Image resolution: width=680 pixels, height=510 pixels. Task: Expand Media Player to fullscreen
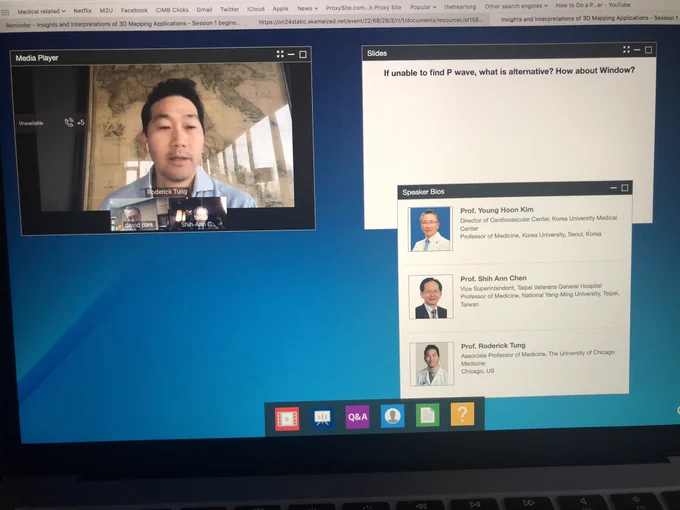coord(280,54)
